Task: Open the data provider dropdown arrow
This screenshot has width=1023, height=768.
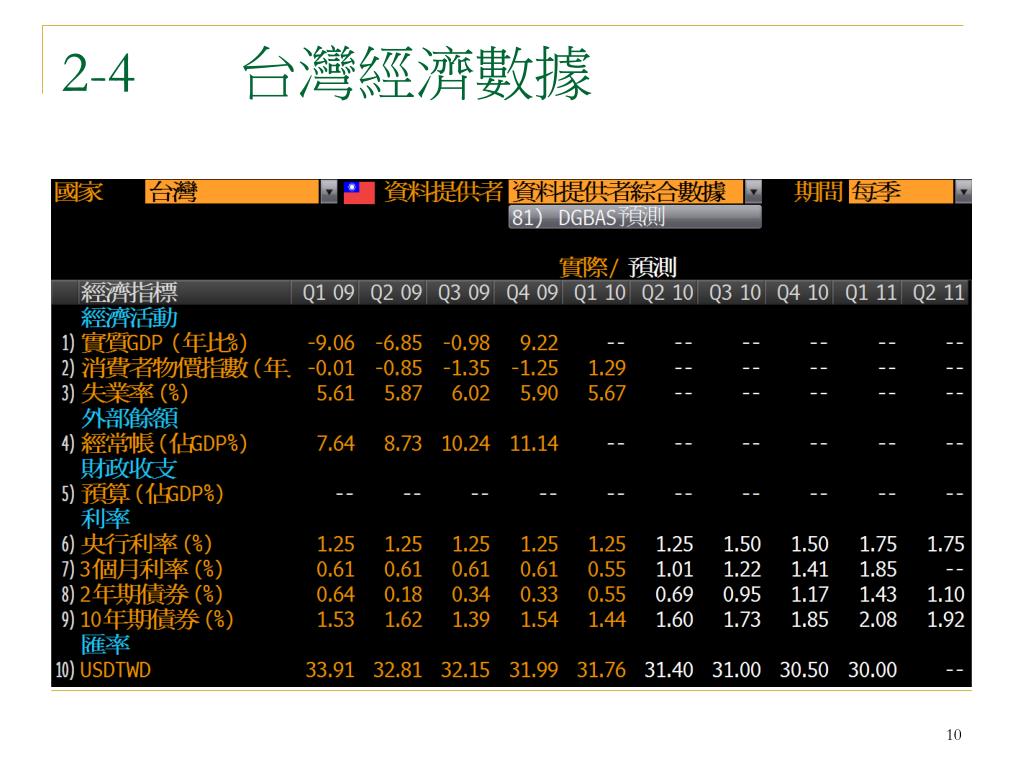Action: 753,192
